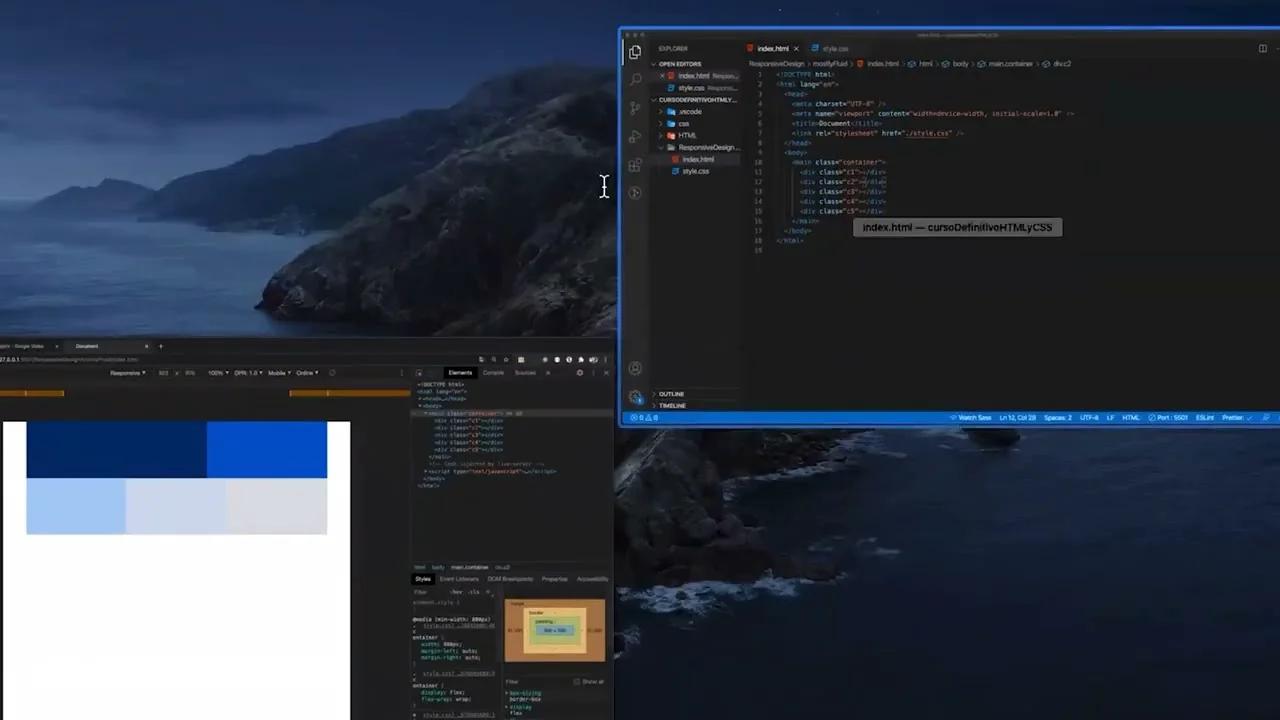The height and width of the screenshot is (720, 1280).
Task: Switch to the style.css editor tab
Action: pyautogui.click(x=834, y=48)
